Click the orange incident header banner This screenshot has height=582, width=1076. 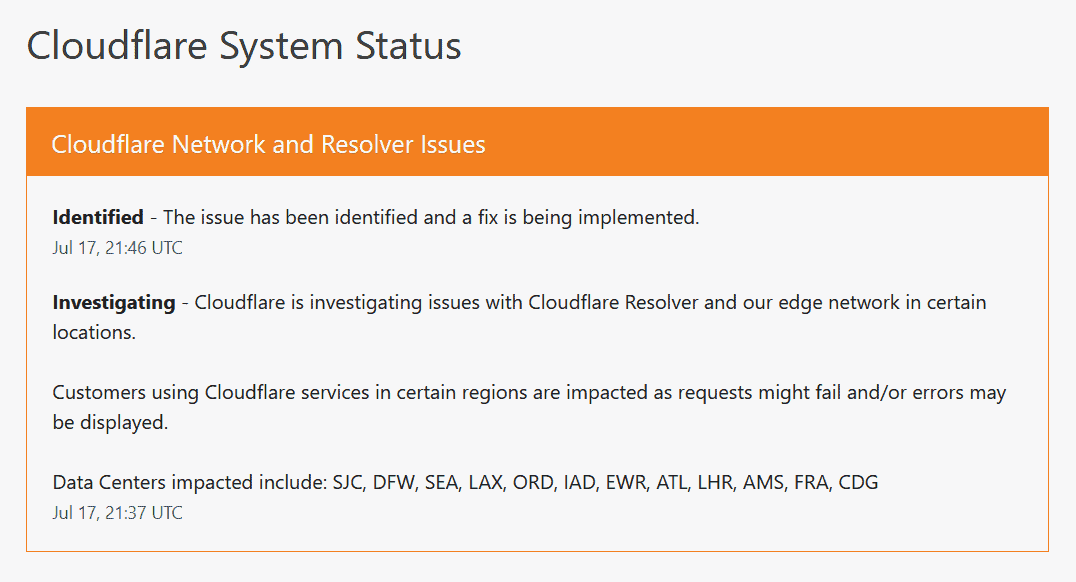tap(537, 141)
